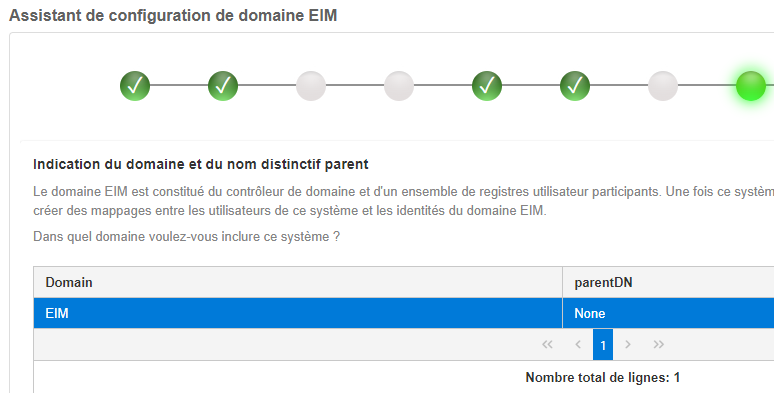Select page 1 in the paginator
774x393 pixels.
point(603,345)
